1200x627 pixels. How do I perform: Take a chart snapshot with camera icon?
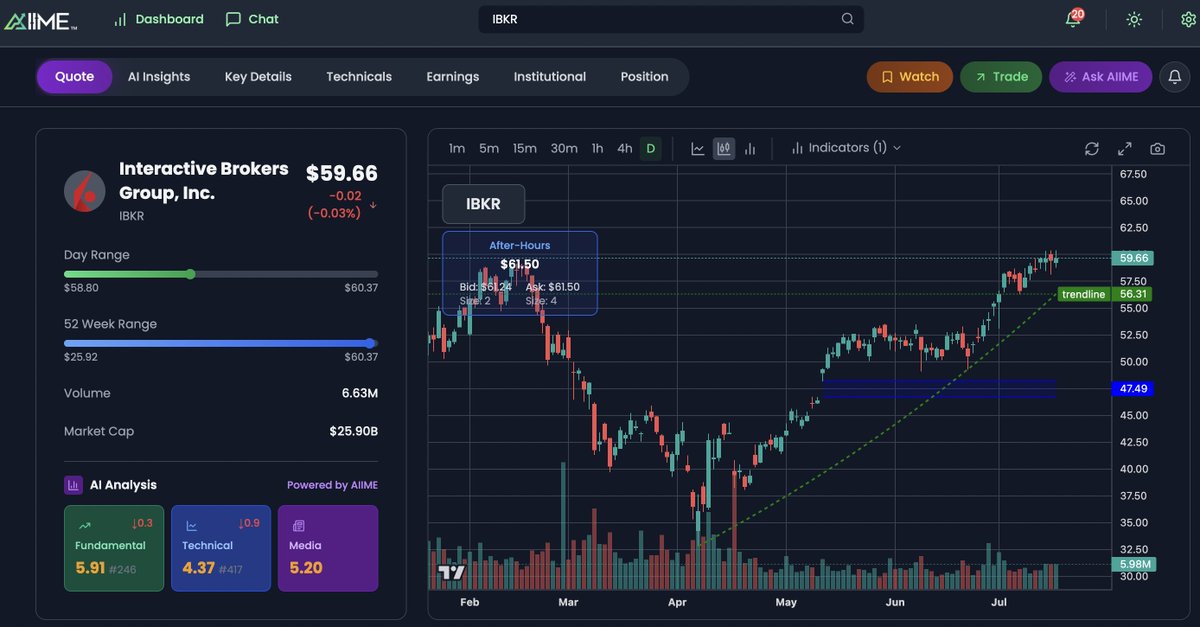(x=1157, y=149)
